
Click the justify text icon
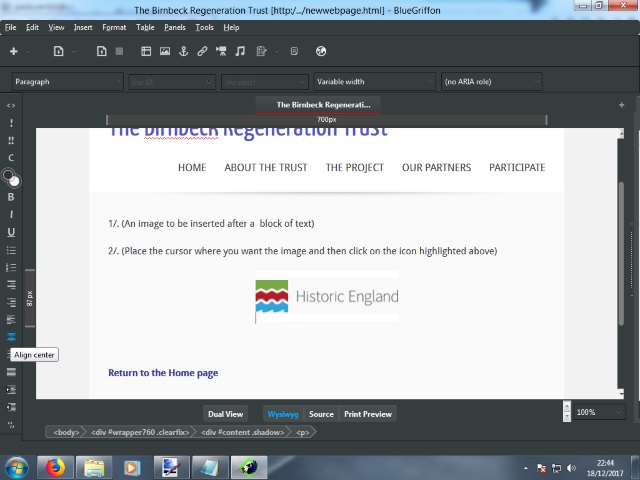point(11,372)
